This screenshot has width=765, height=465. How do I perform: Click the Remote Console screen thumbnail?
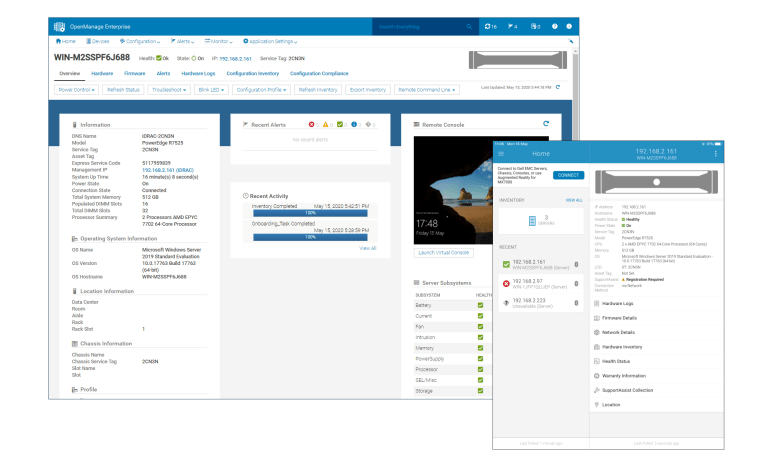click(454, 190)
